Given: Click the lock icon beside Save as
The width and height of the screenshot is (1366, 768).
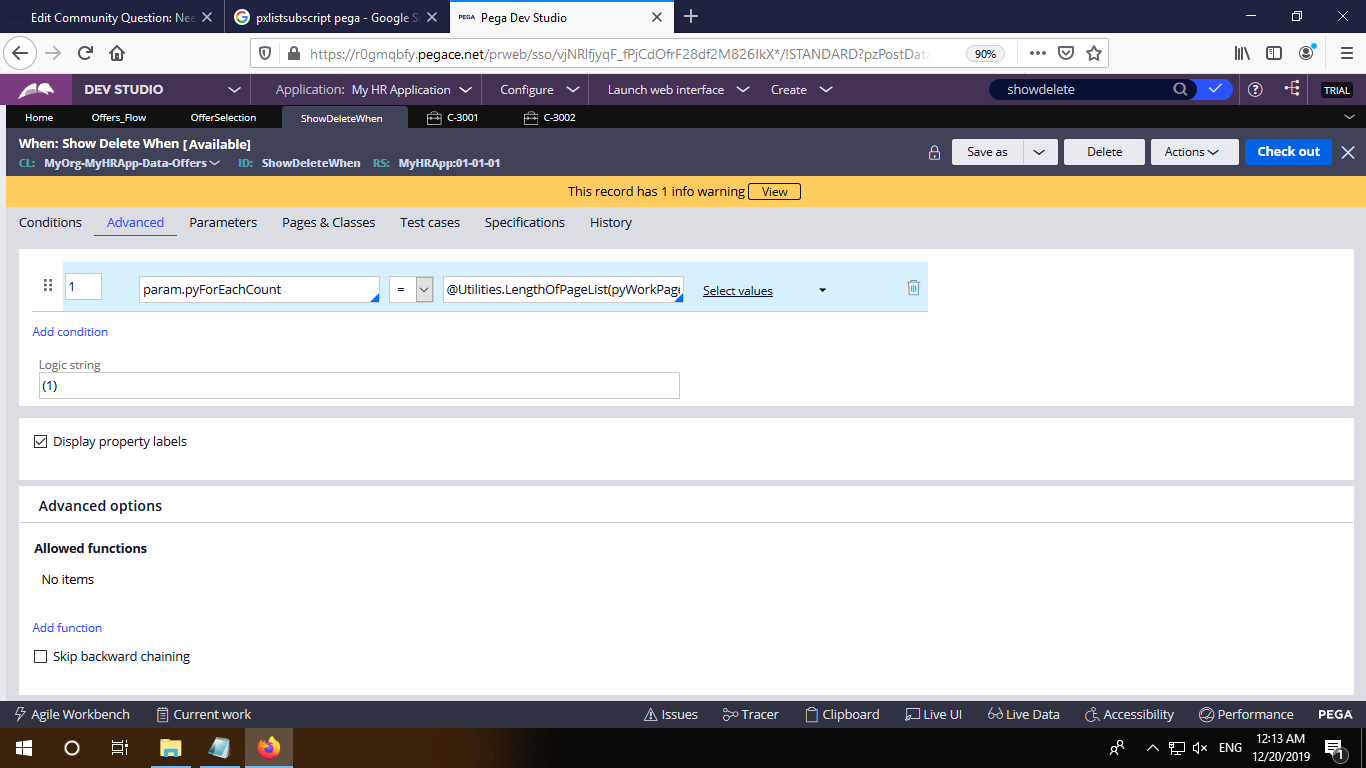Looking at the screenshot, I should point(934,153).
